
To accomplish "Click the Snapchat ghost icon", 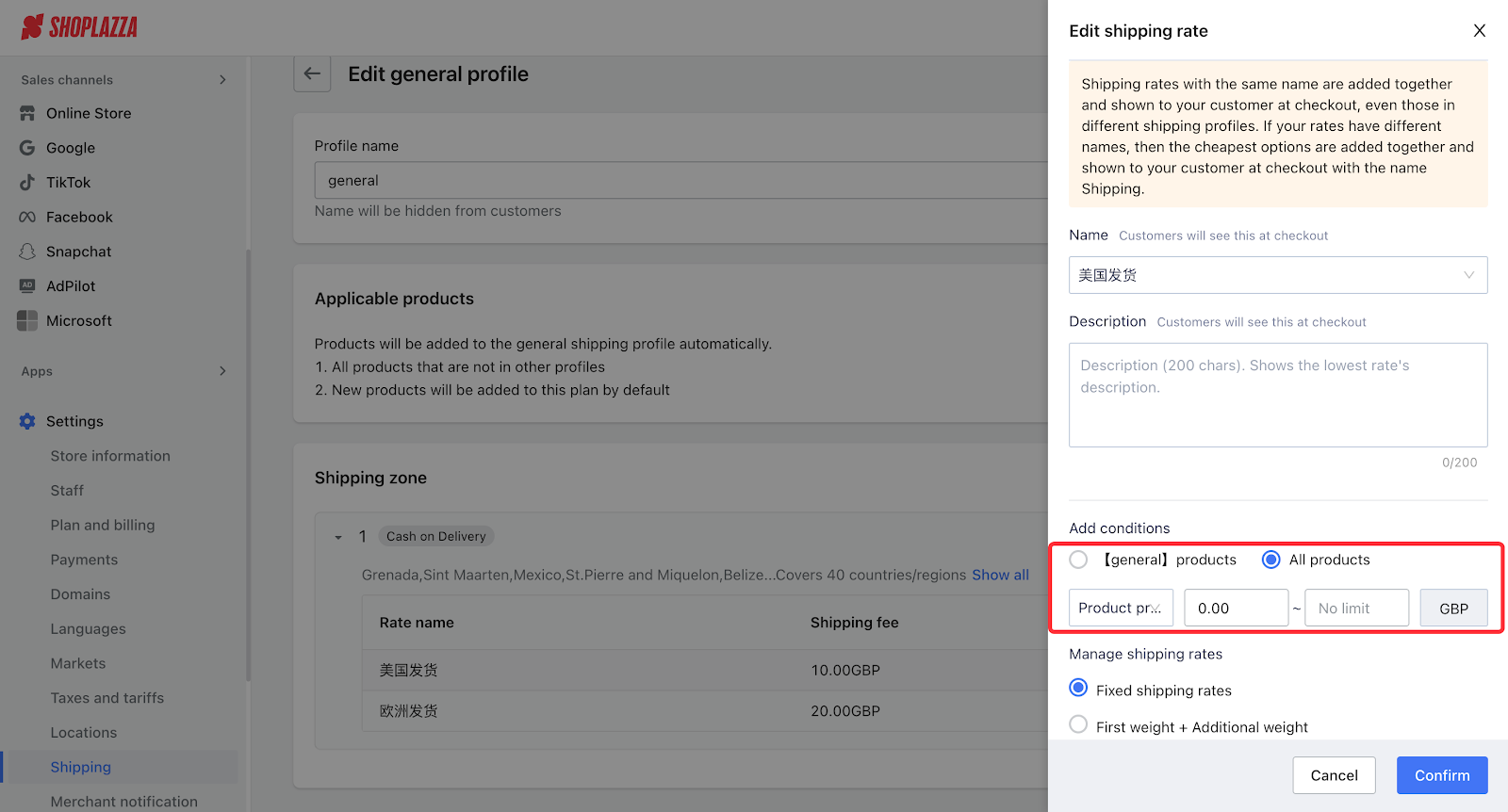I will tap(27, 252).
